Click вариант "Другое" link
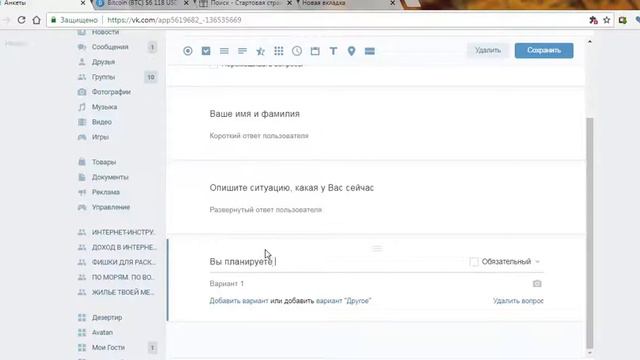The height and width of the screenshot is (360, 640). 344,301
